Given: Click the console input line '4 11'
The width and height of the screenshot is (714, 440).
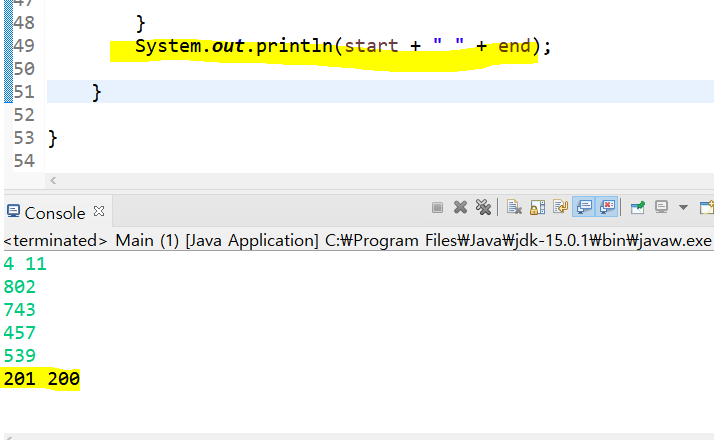Looking at the screenshot, I should pyautogui.click(x=25, y=264).
